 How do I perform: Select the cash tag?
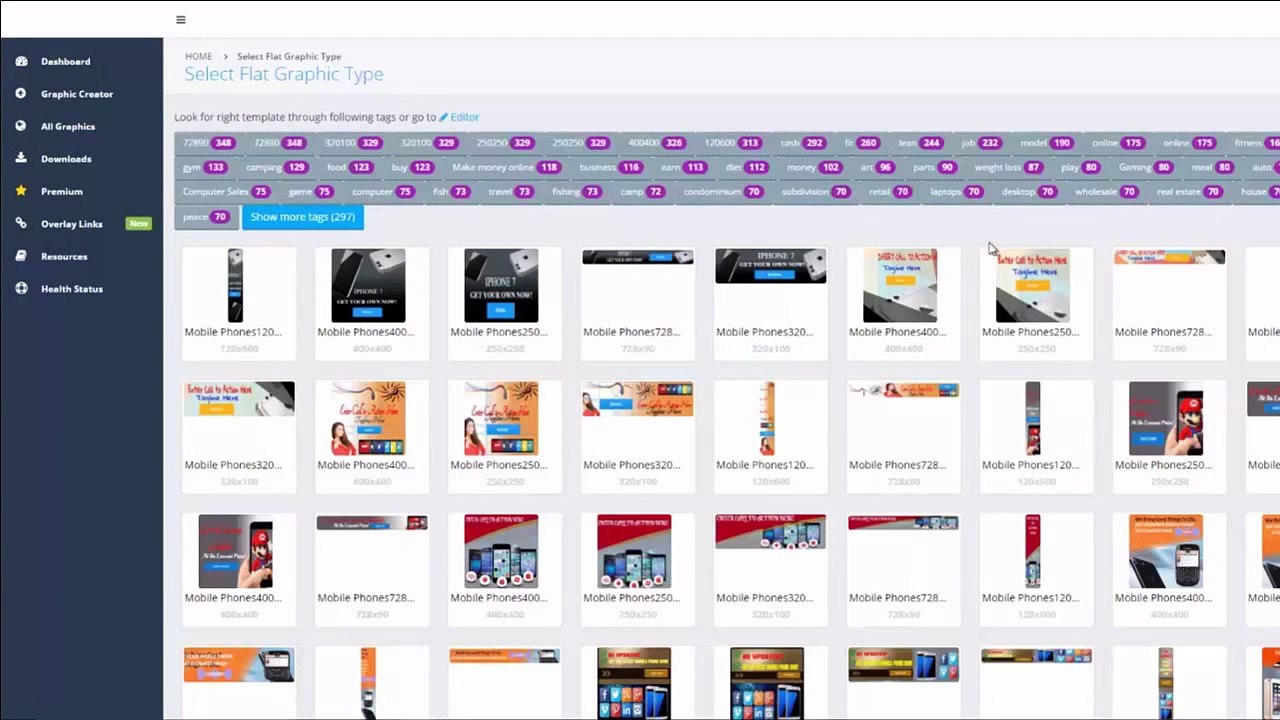pyautogui.click(x=801, y=143)
